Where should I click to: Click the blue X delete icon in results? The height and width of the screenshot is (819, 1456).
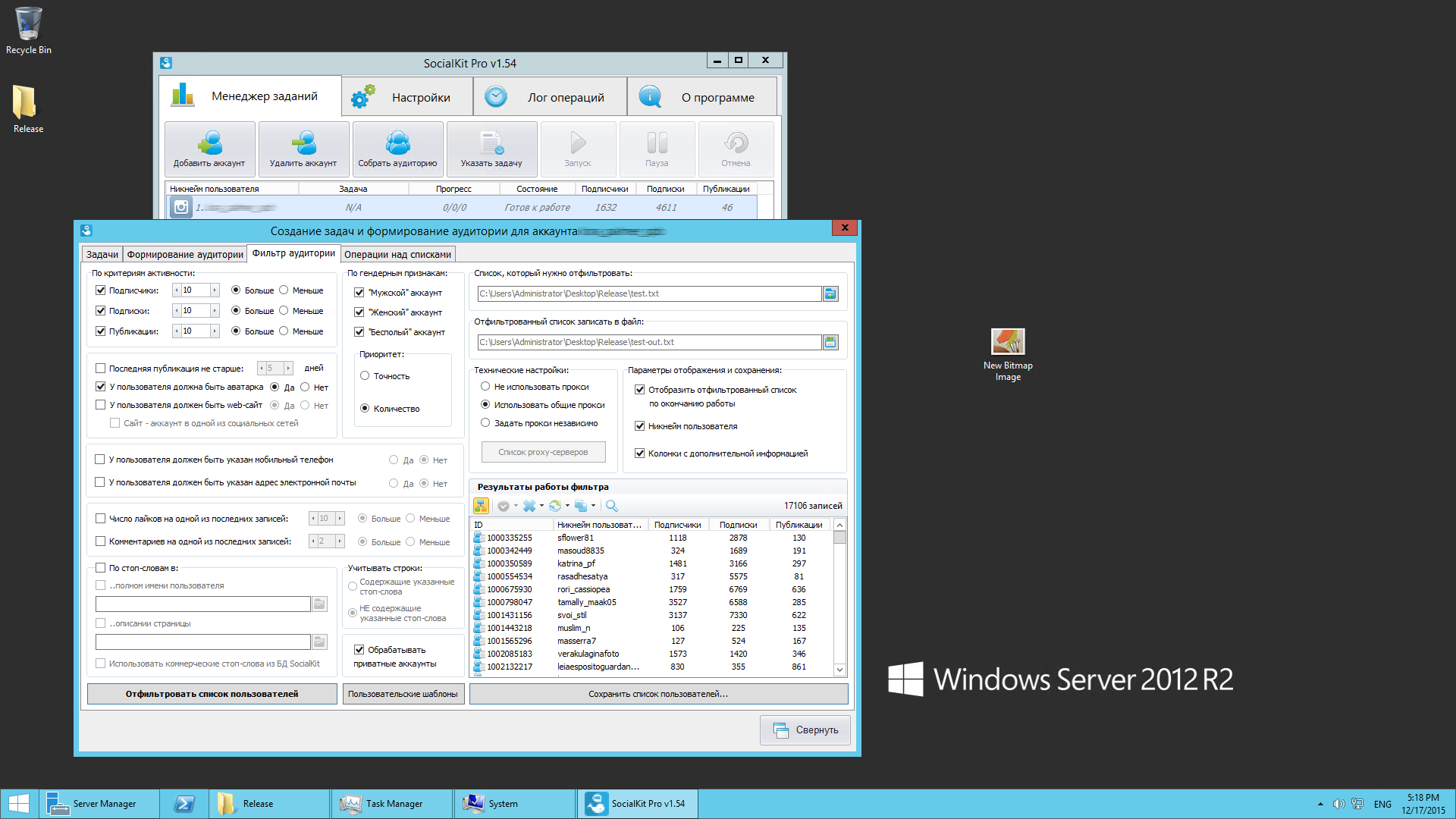(529, 506)
